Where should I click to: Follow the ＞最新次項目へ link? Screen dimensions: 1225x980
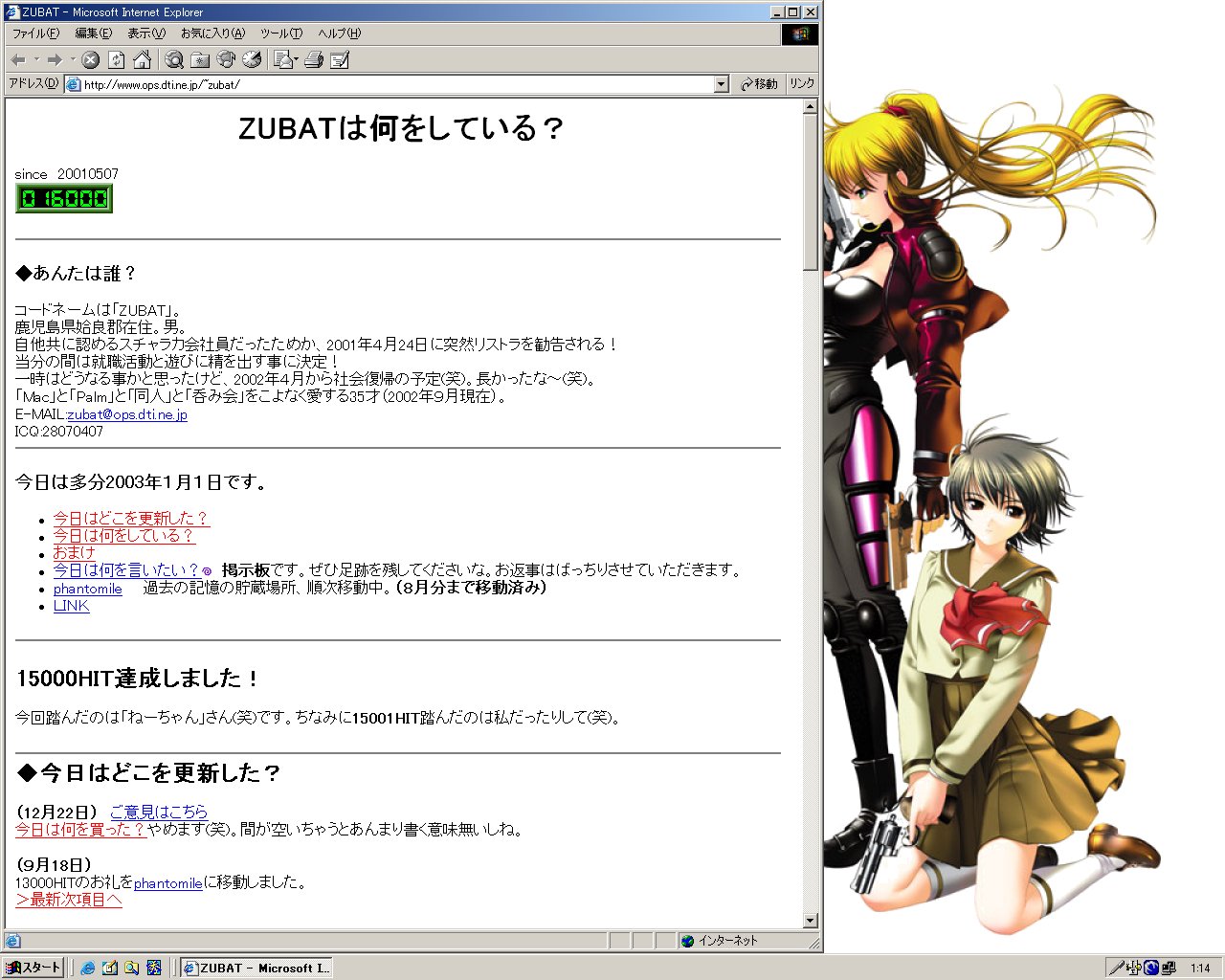tap(69, 900)
